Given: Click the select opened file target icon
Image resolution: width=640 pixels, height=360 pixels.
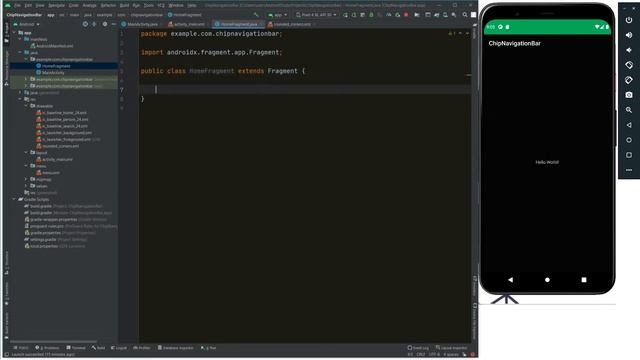Looking at the screenshot, I should click(85, 24).
